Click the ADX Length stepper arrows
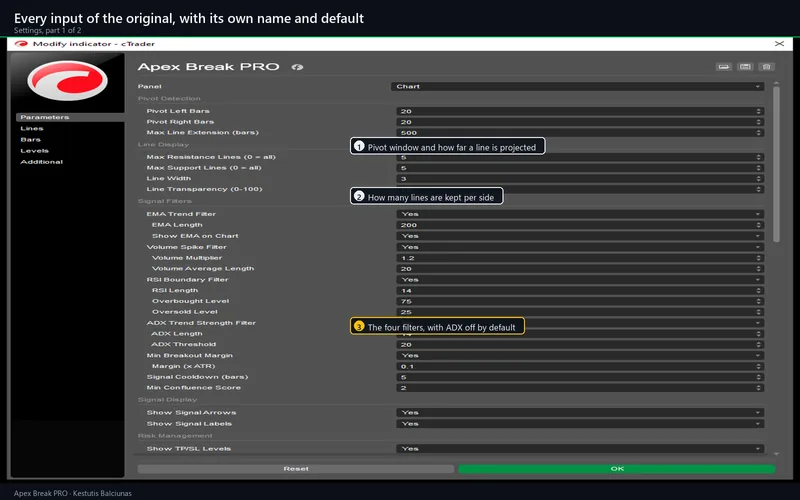 [x=759, y=334]
